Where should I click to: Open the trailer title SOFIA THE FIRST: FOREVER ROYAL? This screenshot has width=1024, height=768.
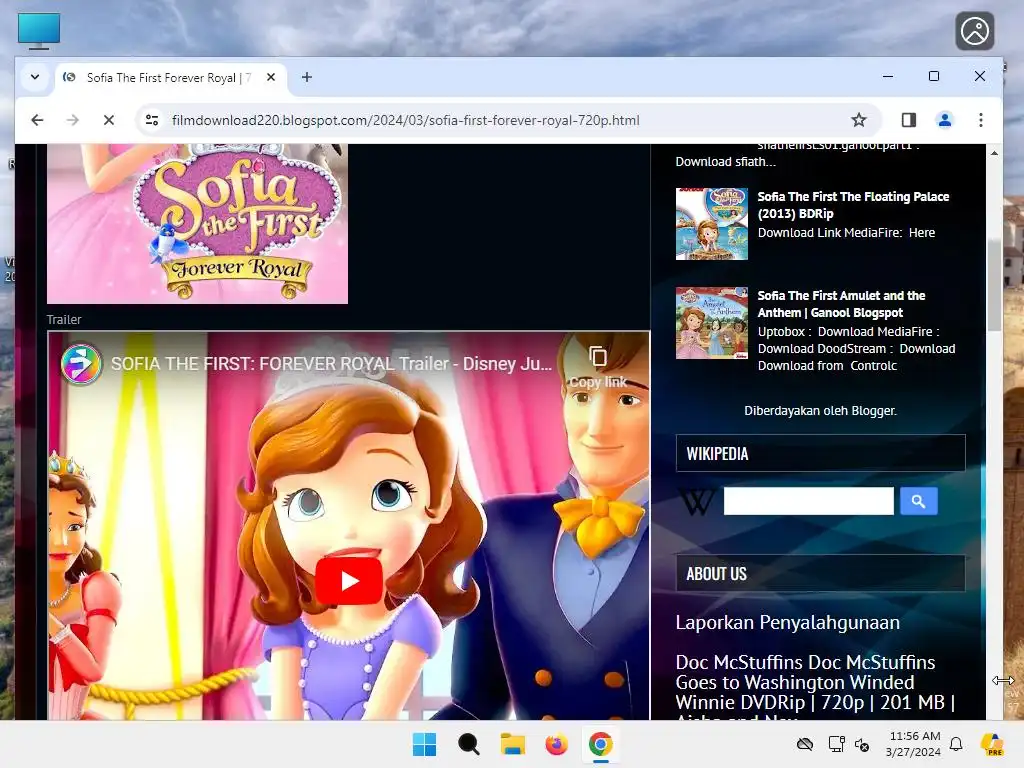pos(331,364)
